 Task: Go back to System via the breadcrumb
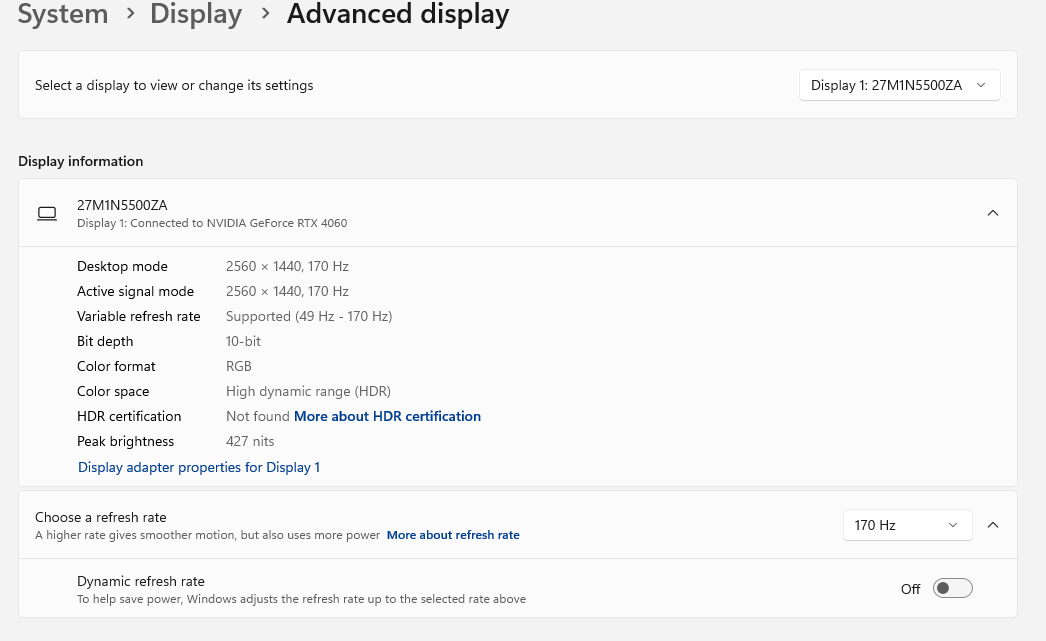click(x=63, y=15)
